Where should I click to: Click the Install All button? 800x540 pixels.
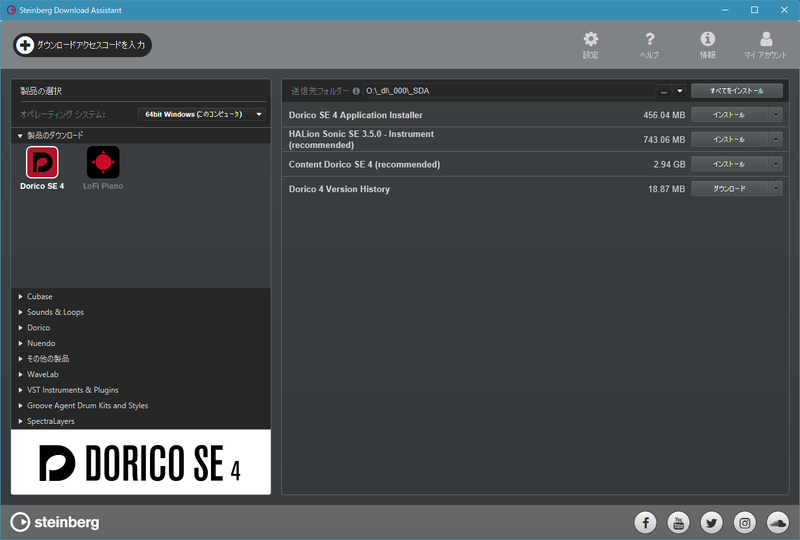click(x=737, y=91)
